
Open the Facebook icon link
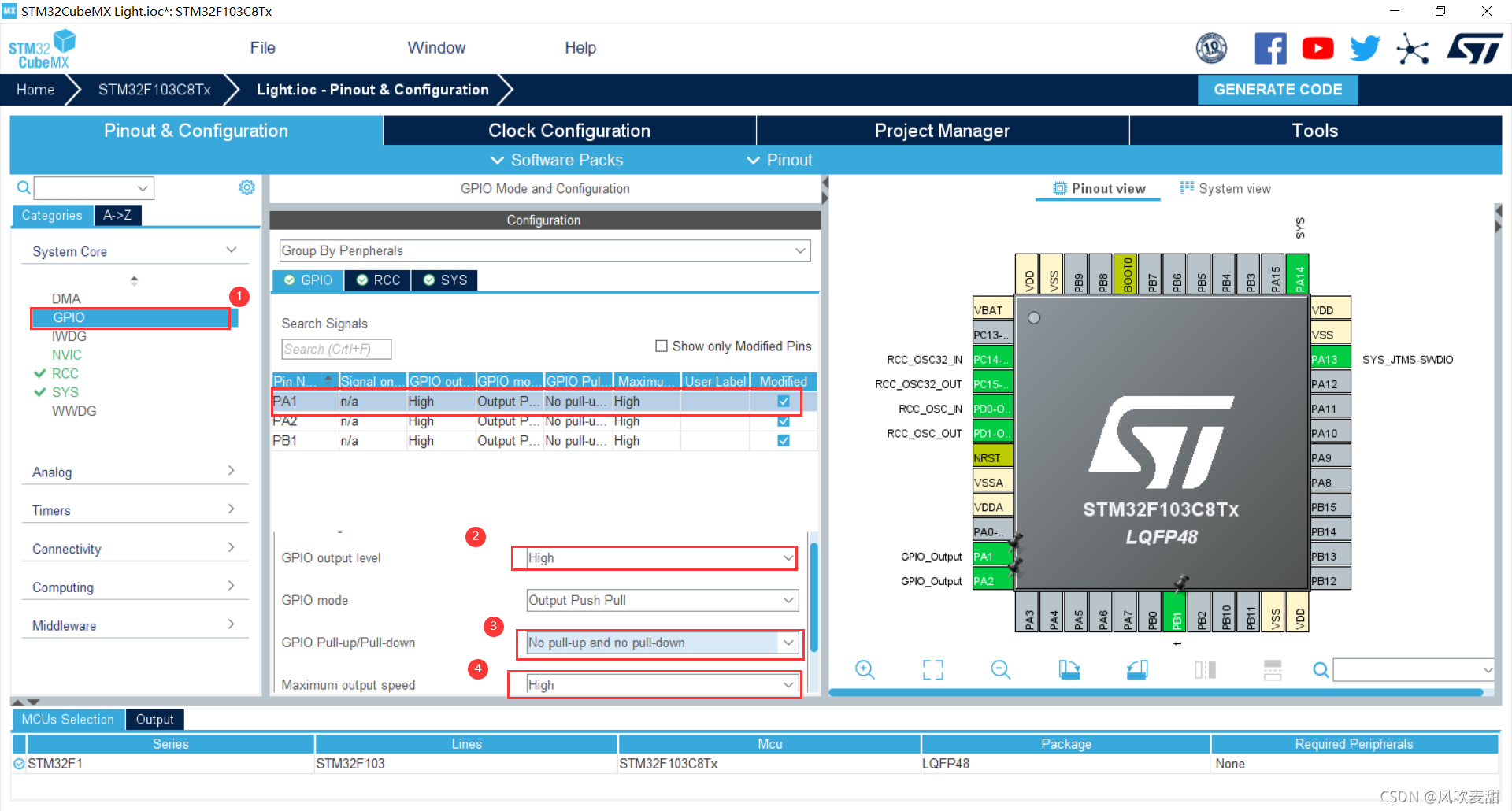(1270, 49)
